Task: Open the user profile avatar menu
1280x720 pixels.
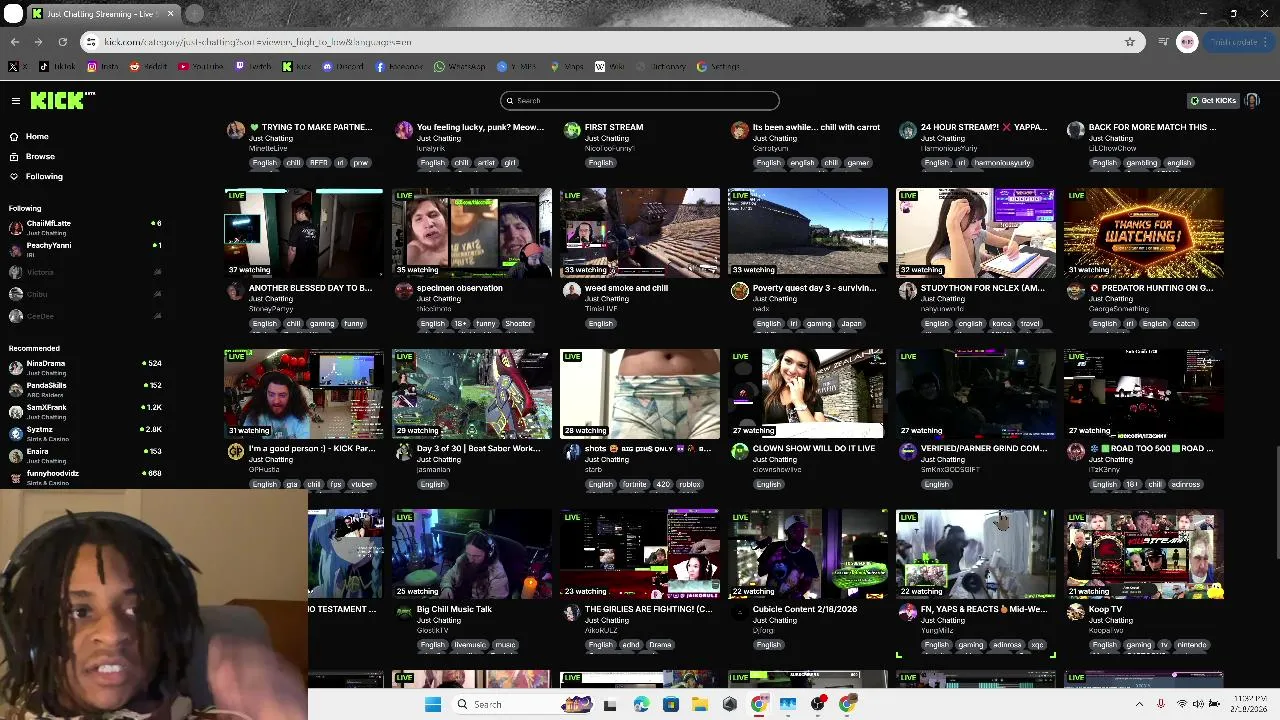Action: click(1252, 100)
